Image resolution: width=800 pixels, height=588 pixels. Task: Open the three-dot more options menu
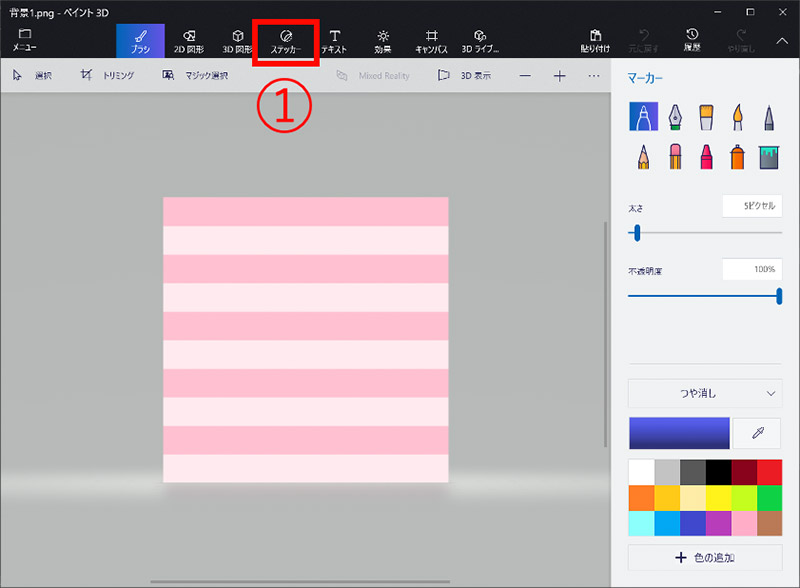coord(594,76)
